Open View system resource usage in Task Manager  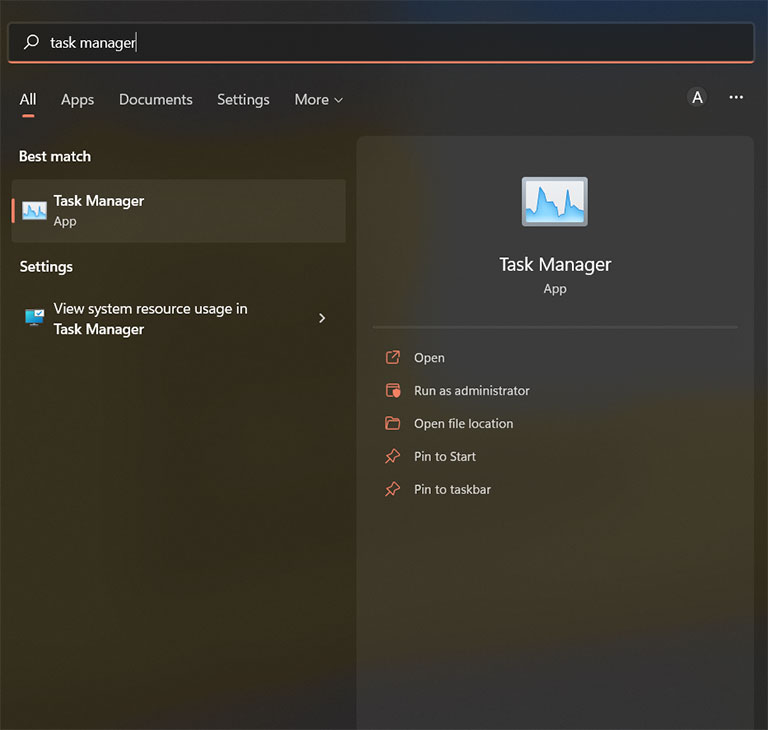pos(178,318)
